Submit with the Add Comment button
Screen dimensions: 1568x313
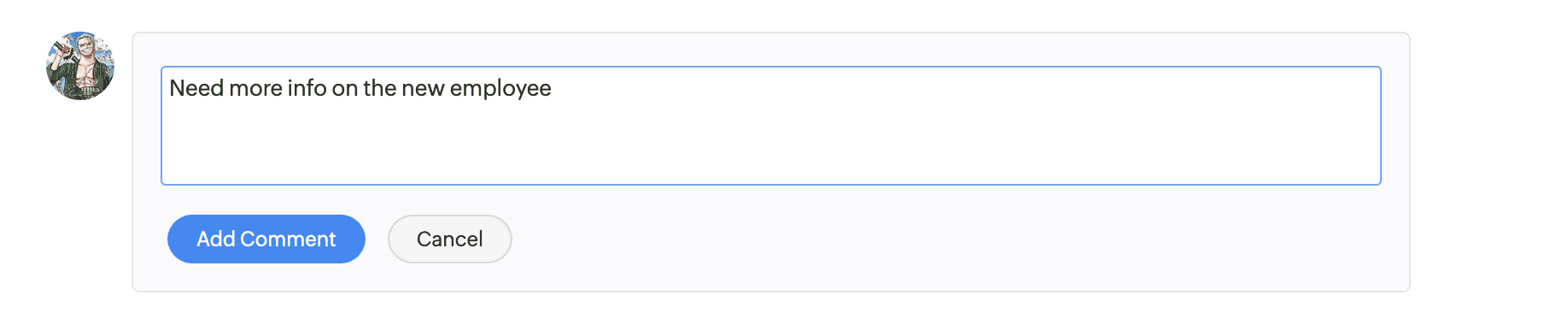coord(266,239)
